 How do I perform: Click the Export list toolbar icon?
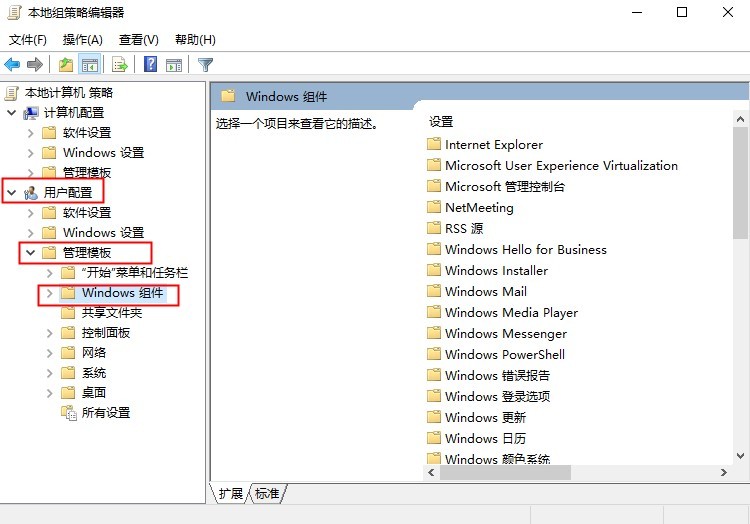point(120,64)
